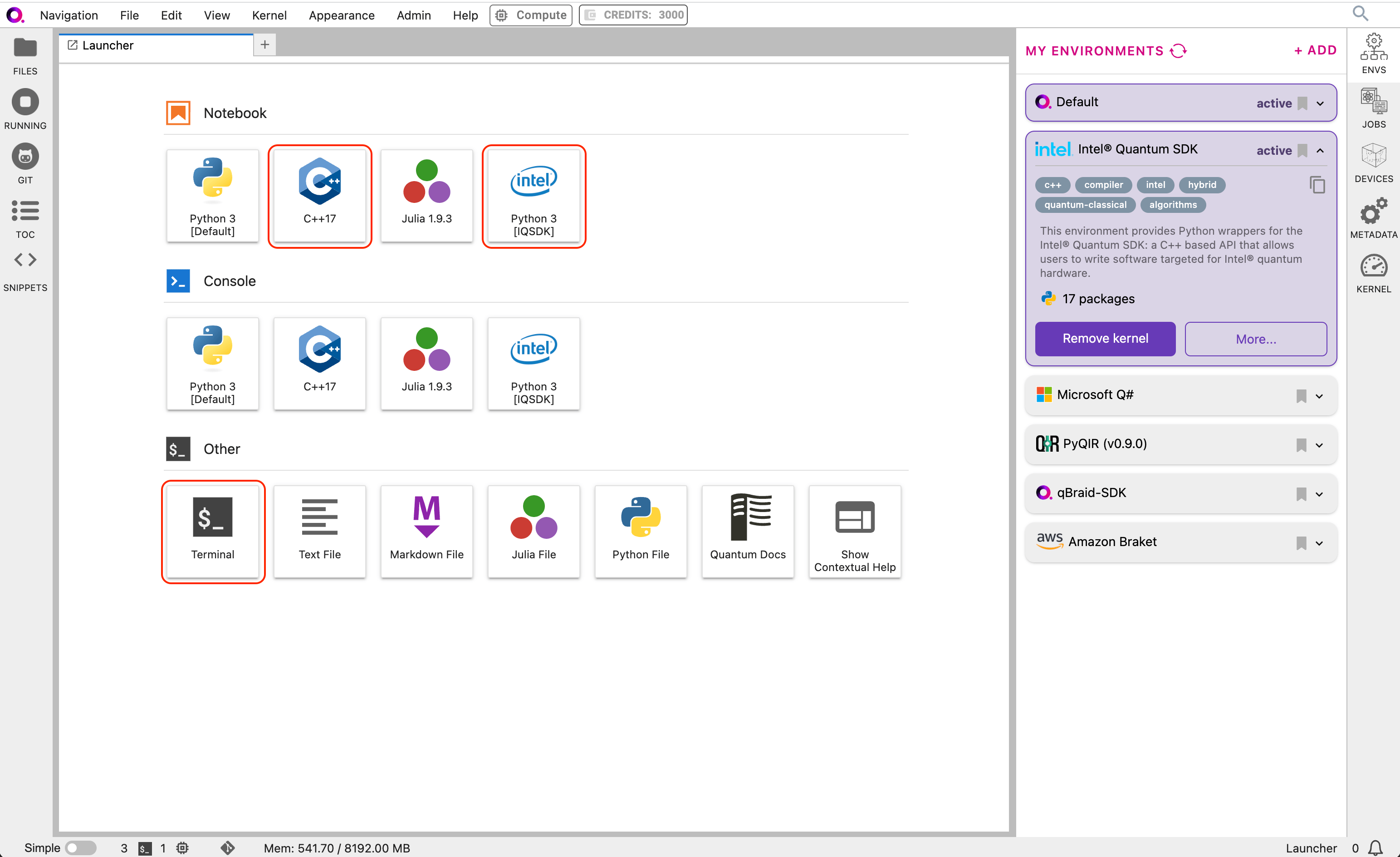
Task: Launch Python 3 [Default] notebook
Action: (x=212, y=196)
